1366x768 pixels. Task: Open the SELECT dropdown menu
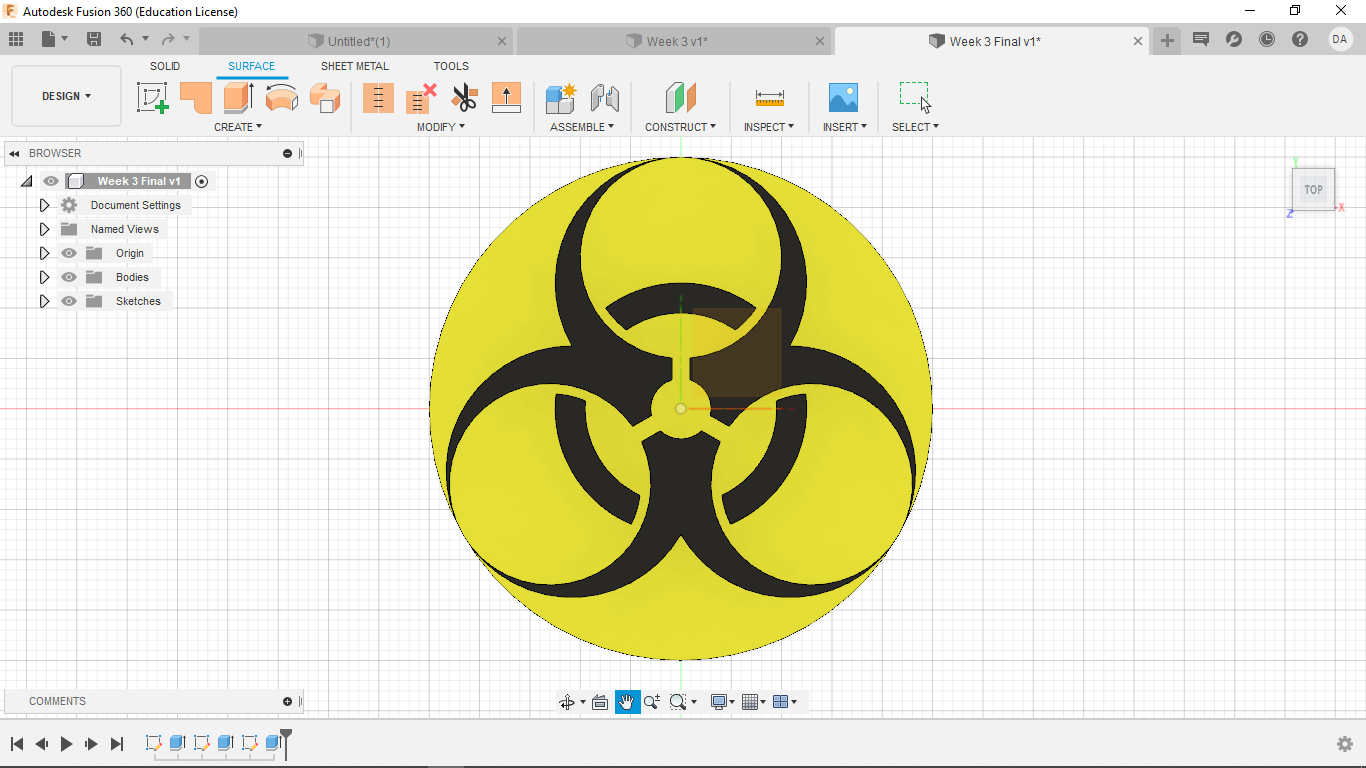point(915,127)
